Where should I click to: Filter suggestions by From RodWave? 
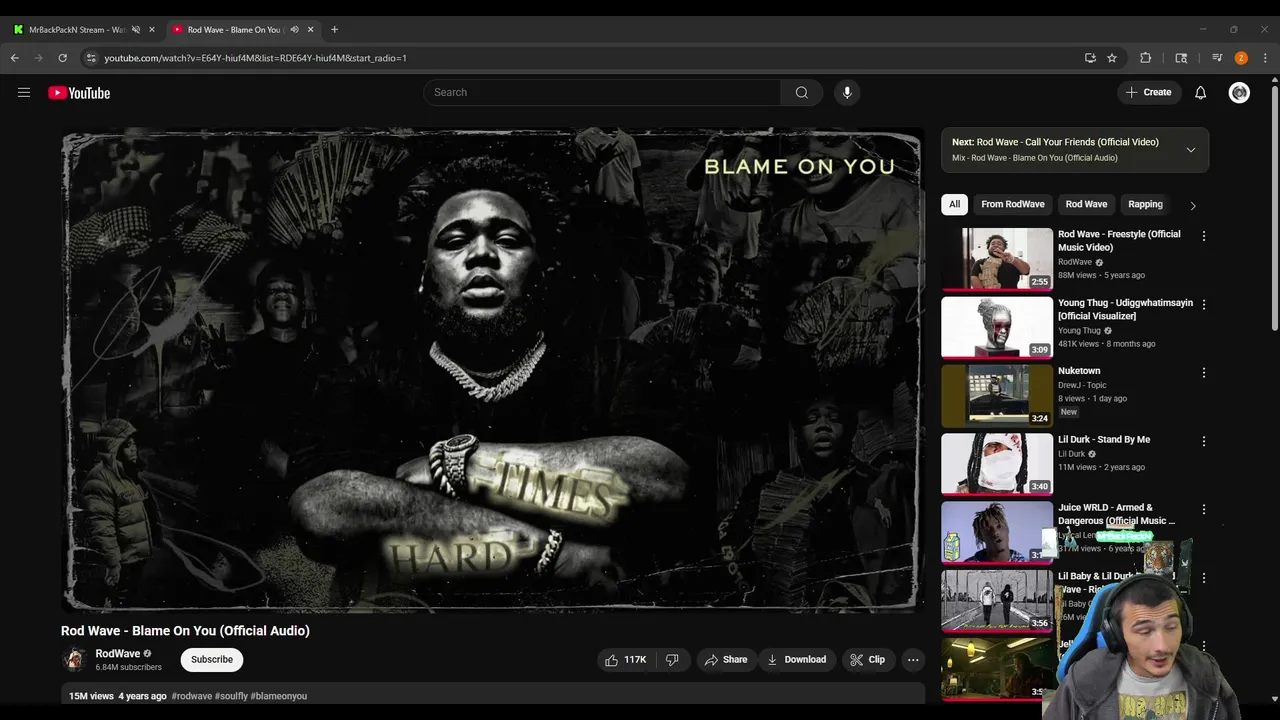1012,204
